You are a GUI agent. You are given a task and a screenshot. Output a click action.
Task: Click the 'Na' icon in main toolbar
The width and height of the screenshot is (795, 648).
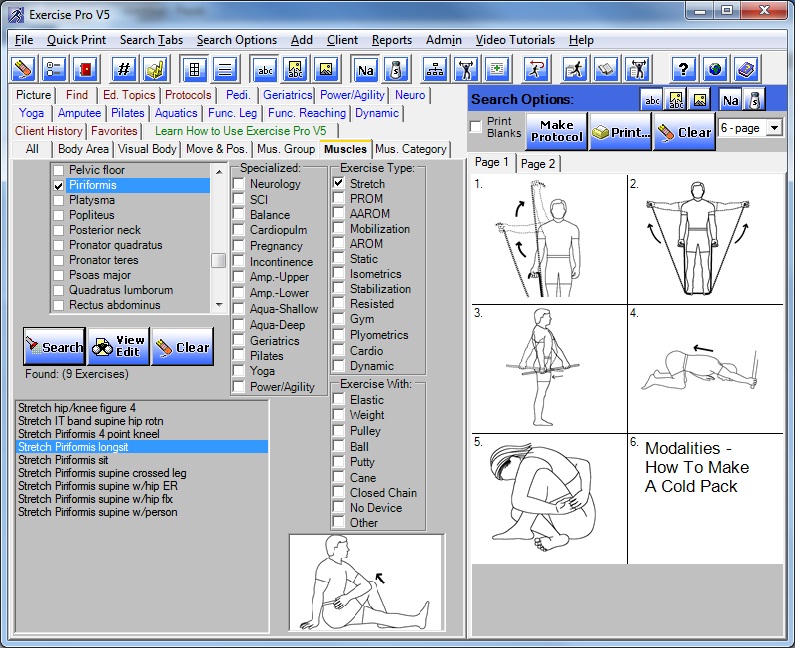(365, 69)
